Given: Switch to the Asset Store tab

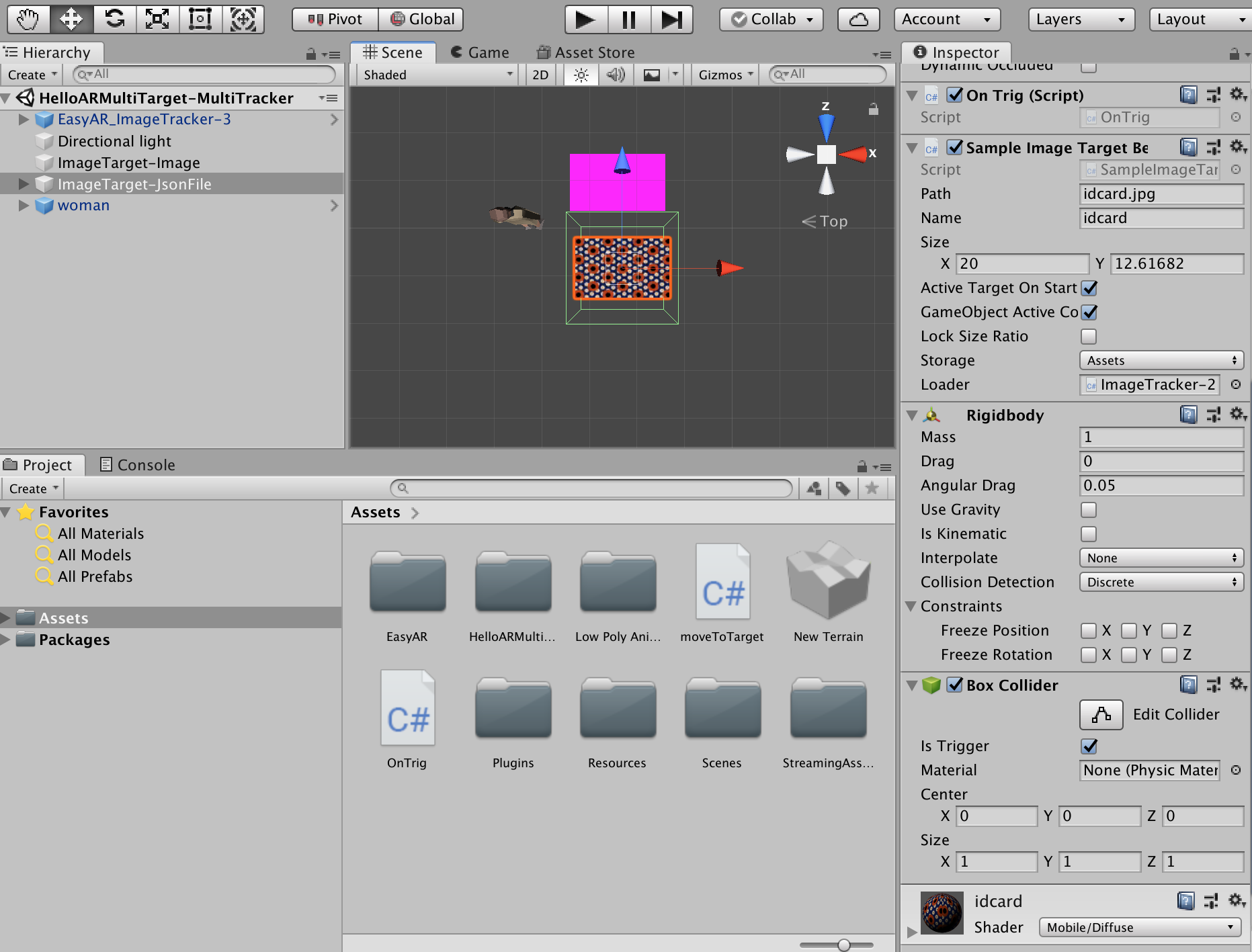Looking at the screenshot, I should coord(585,52).
